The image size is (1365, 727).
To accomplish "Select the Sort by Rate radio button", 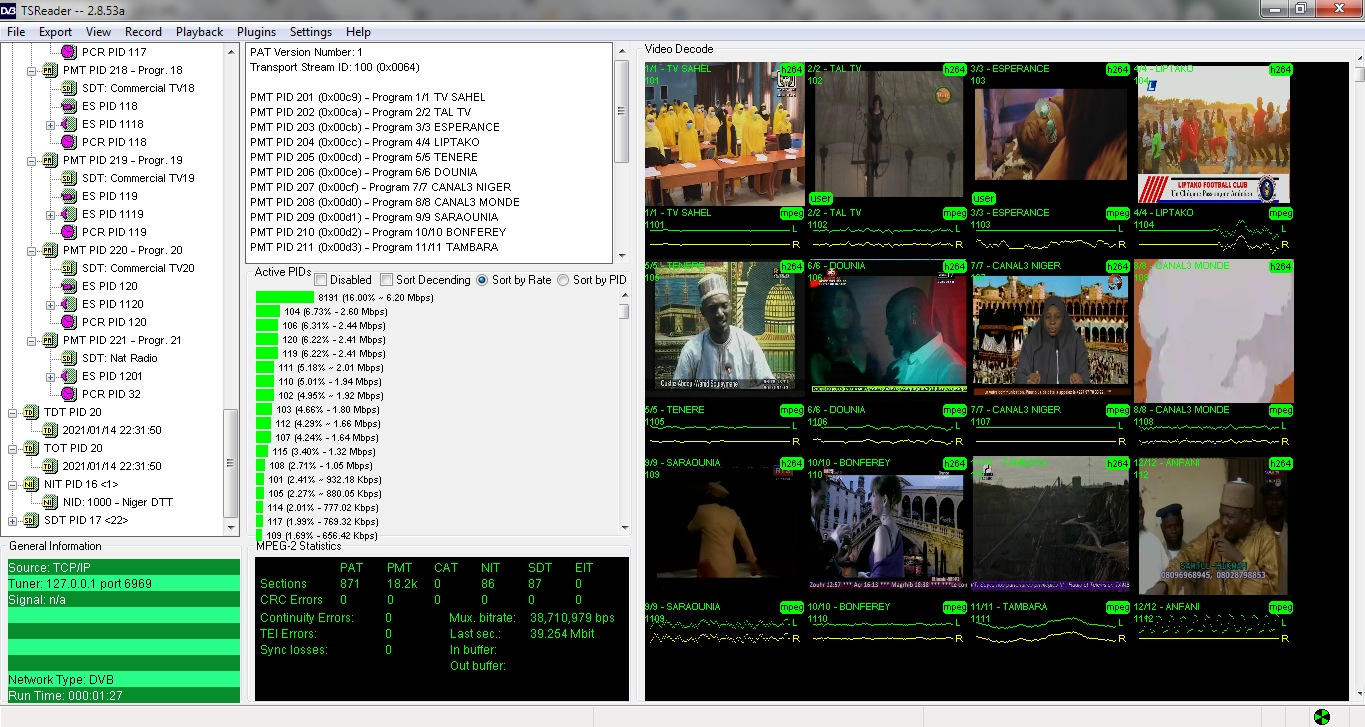I will (x=483, y=280).
